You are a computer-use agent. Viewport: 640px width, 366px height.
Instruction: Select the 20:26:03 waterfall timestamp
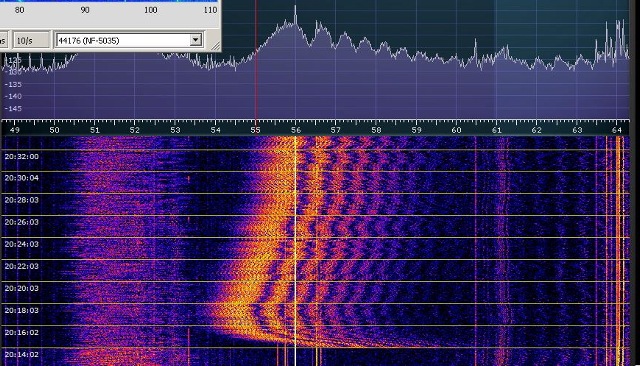22,222
